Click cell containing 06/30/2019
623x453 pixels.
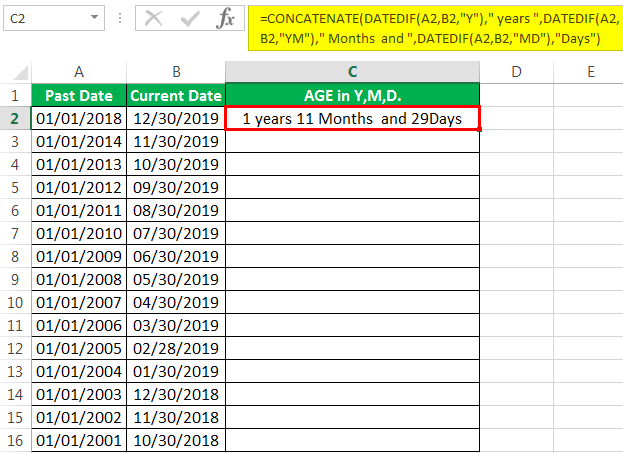point(176,256)
